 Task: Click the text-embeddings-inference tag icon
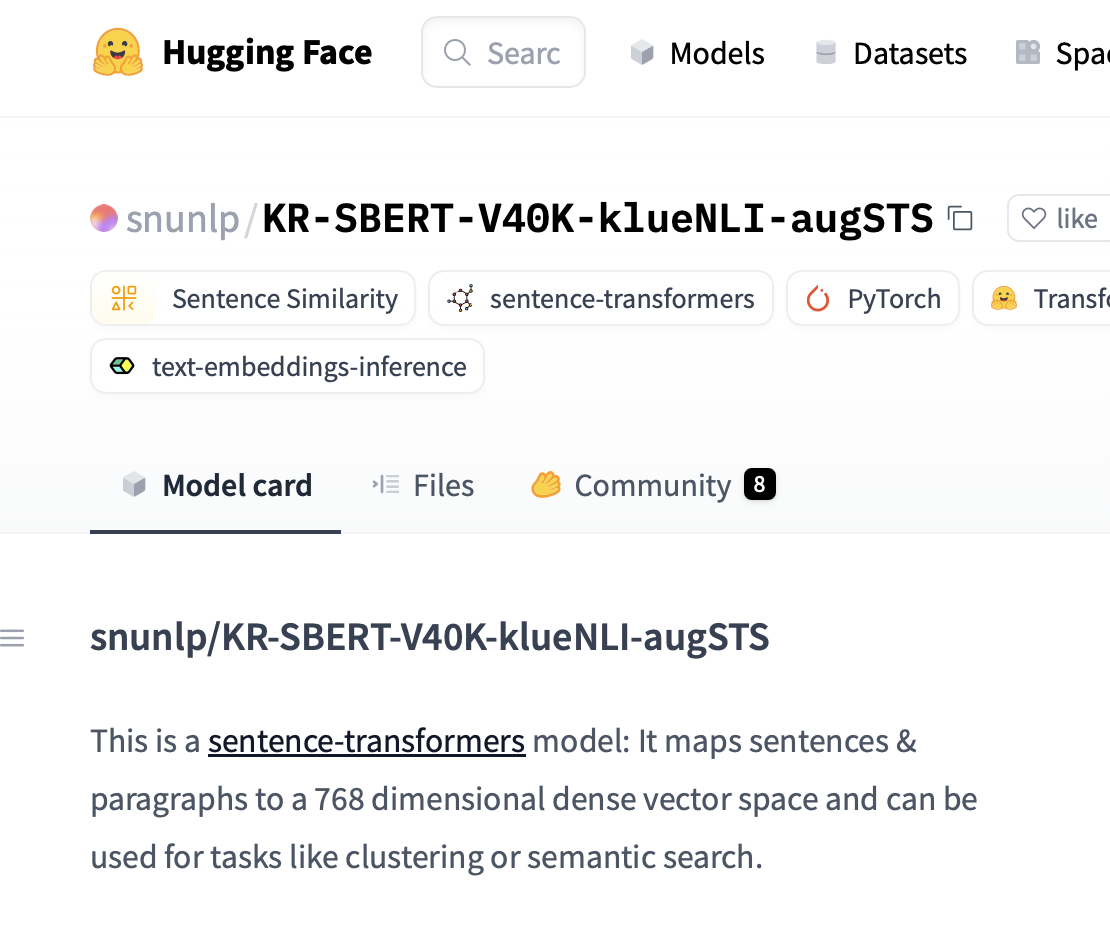pyautogui.click(x=122, y=366)
